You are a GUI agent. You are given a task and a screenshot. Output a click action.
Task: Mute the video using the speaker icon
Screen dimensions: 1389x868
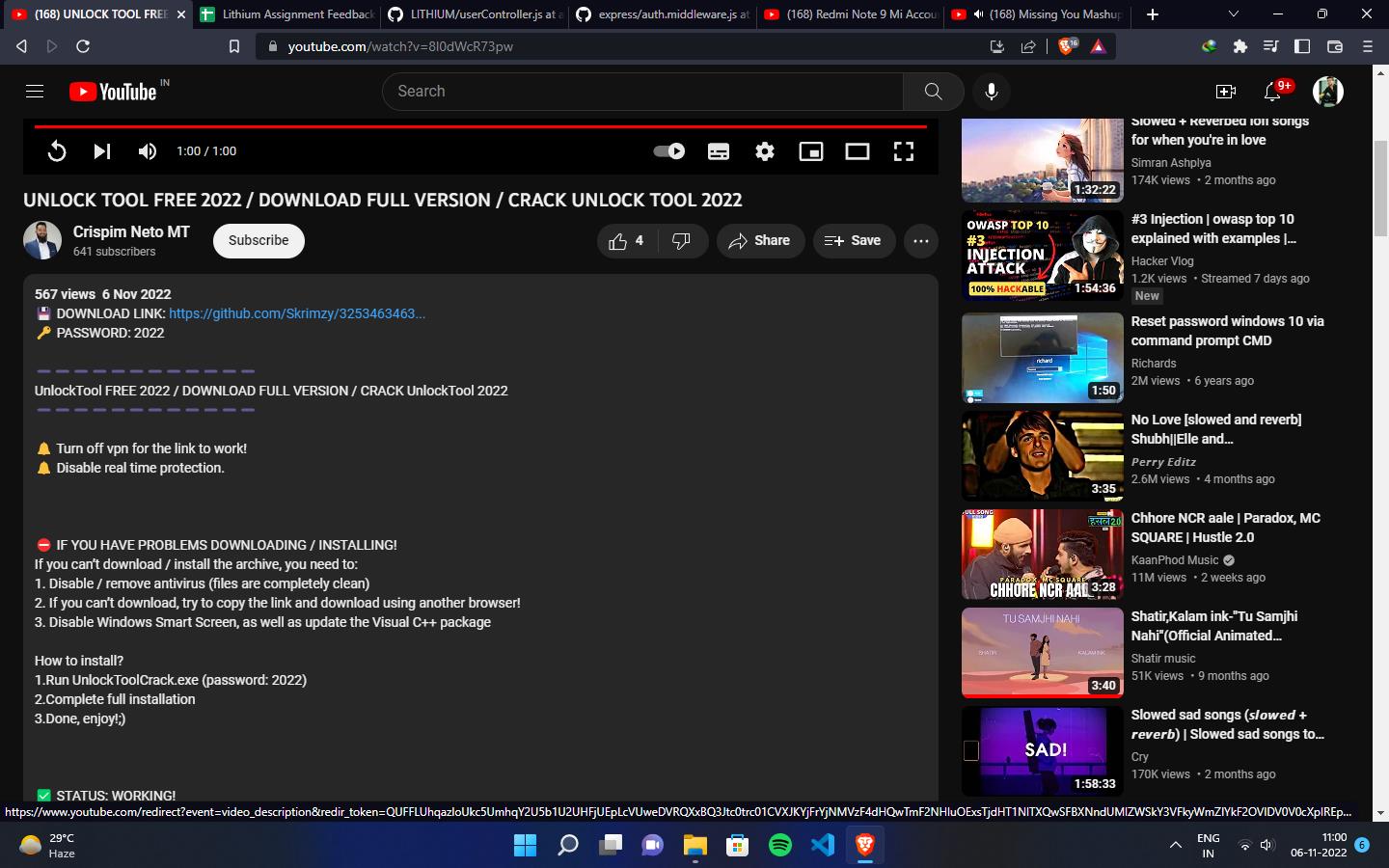pos(148,151)
